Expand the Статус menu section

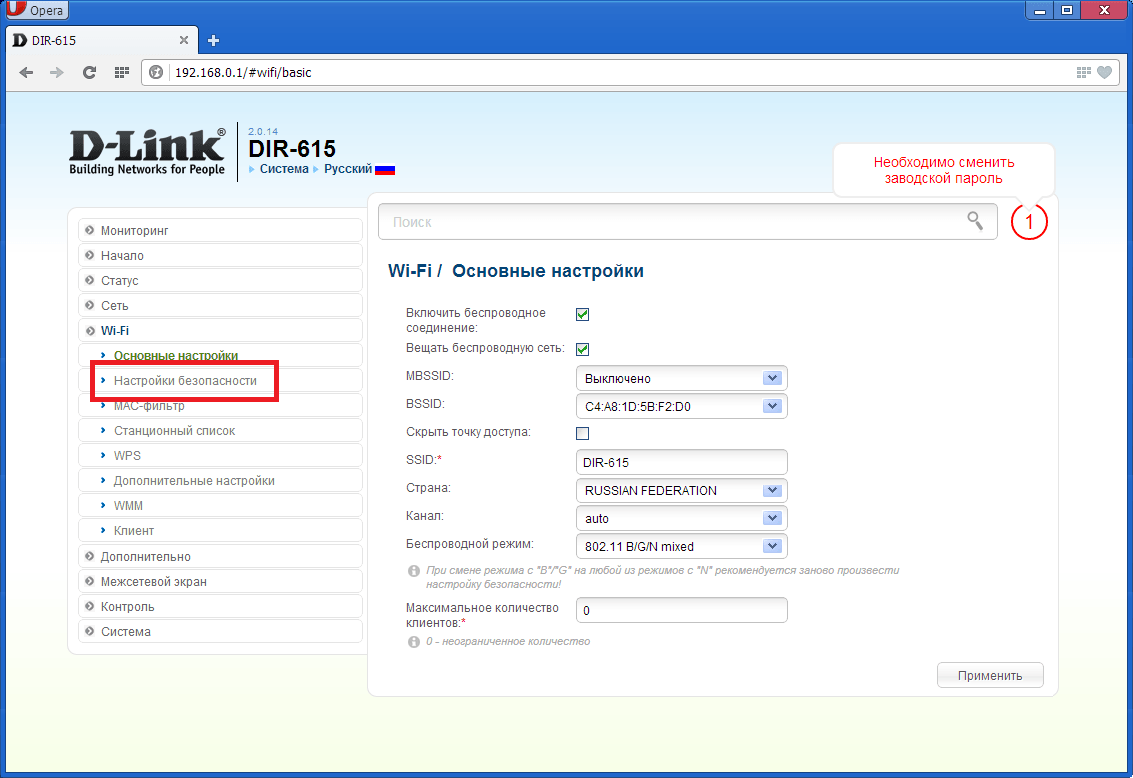(220, 280)
